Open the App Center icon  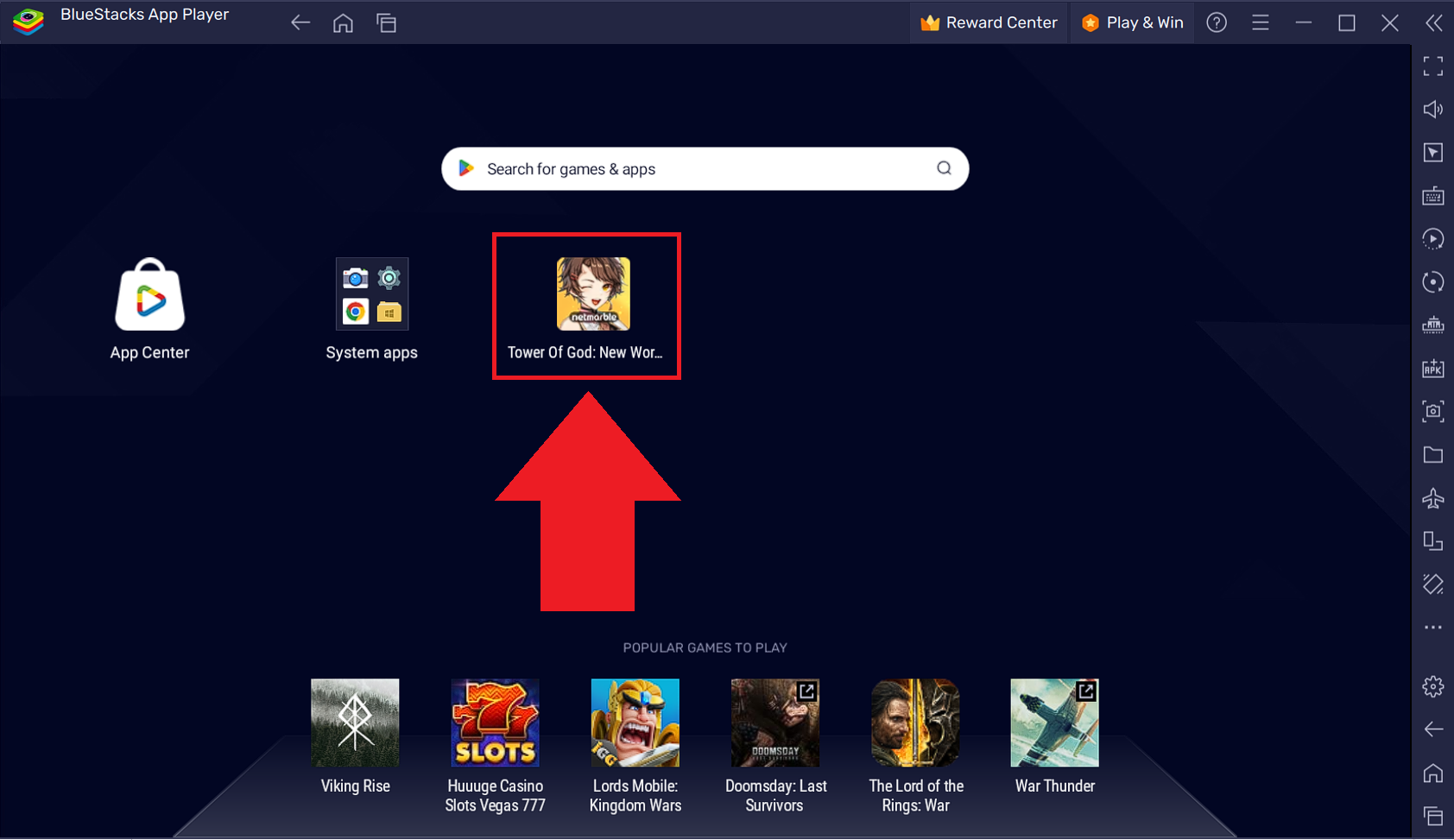[x=149, y=296]
